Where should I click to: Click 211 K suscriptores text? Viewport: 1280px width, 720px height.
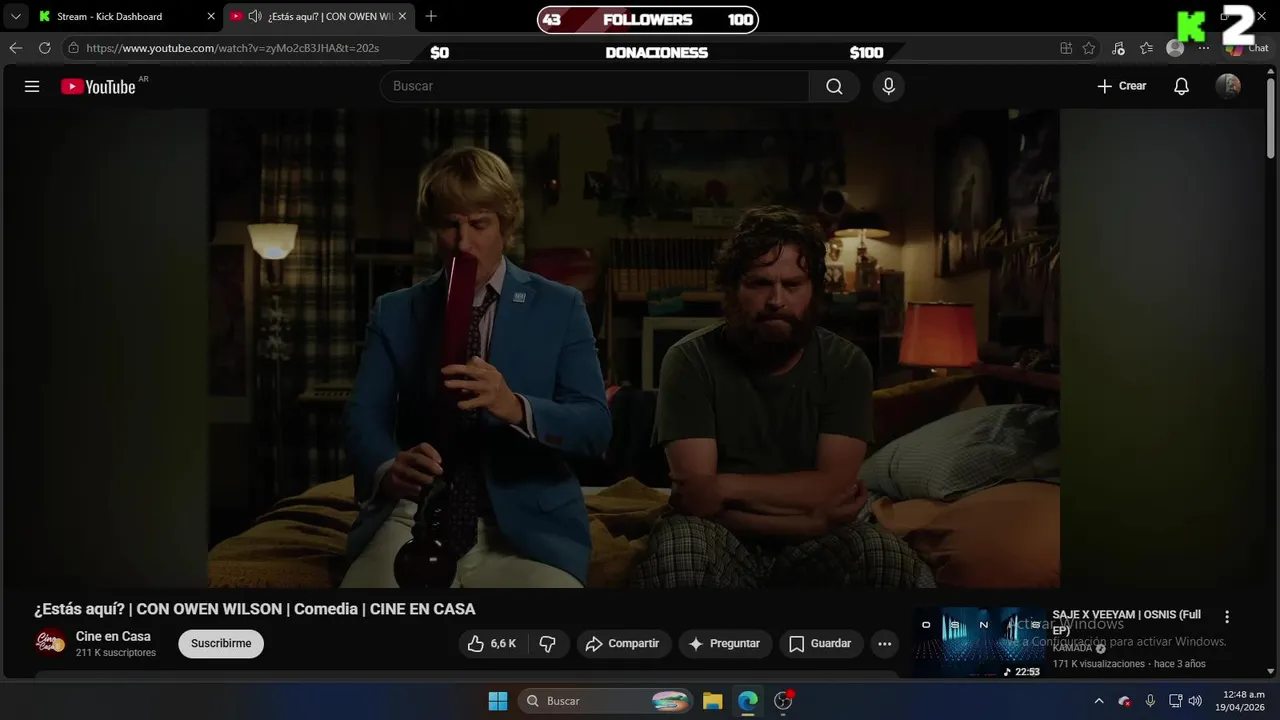click(116, 653)
